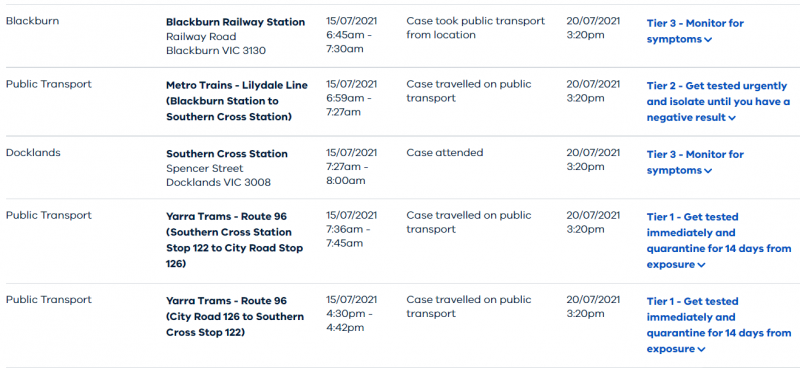Click chevron after 'exposure' in 7:36am tram row
This screenshot has height=368, width=800.
click(x=701, y=265)
